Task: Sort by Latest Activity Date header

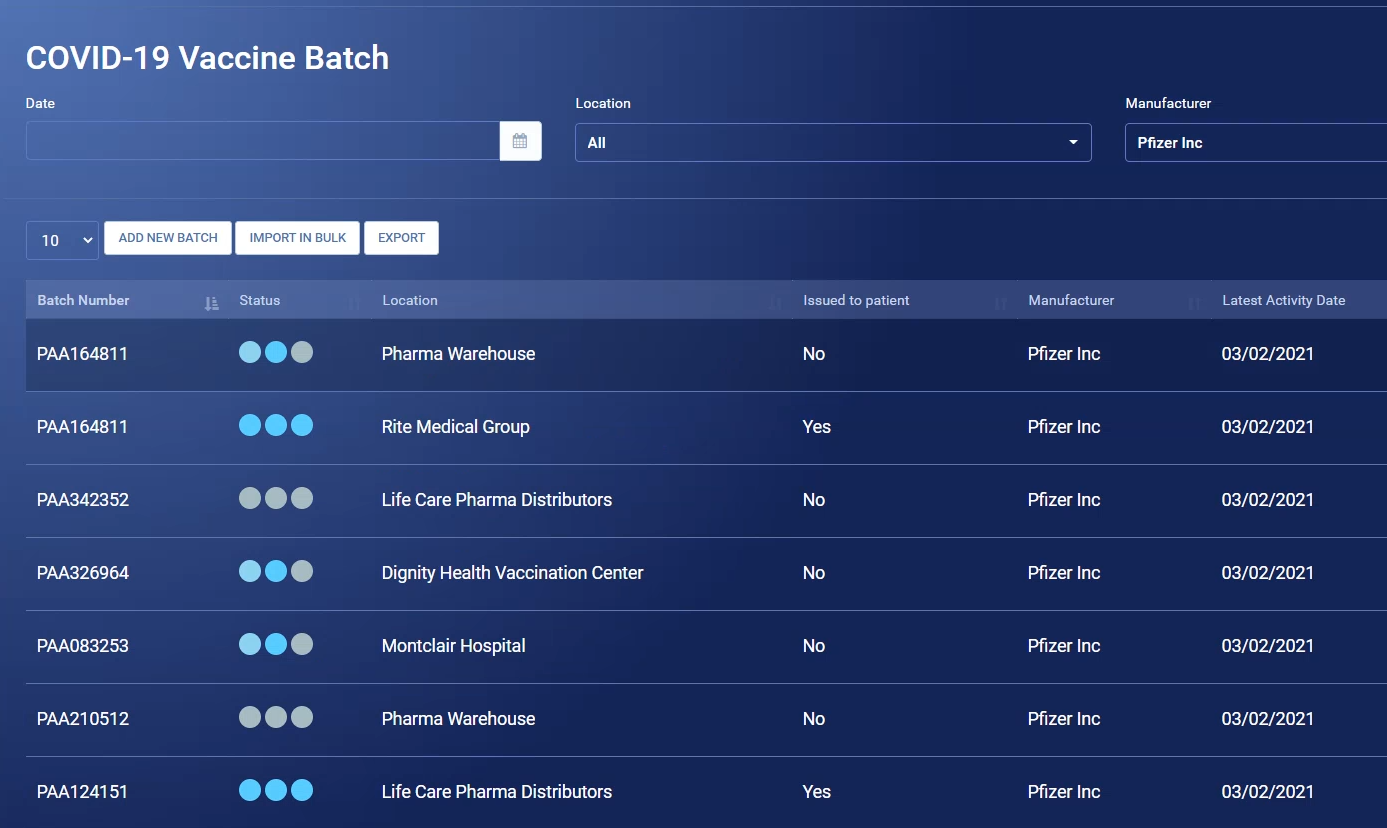Action: tap(1283, 301)
